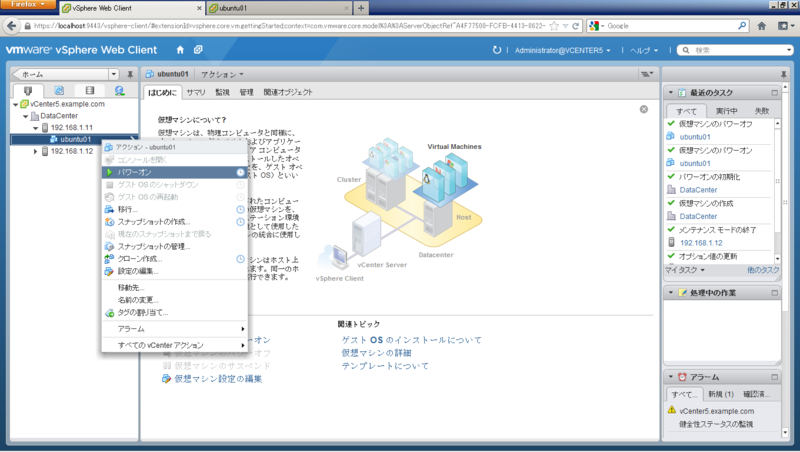Open the 仮想マシンの詳細 link

pyautogui.click(x=377, y=353)
